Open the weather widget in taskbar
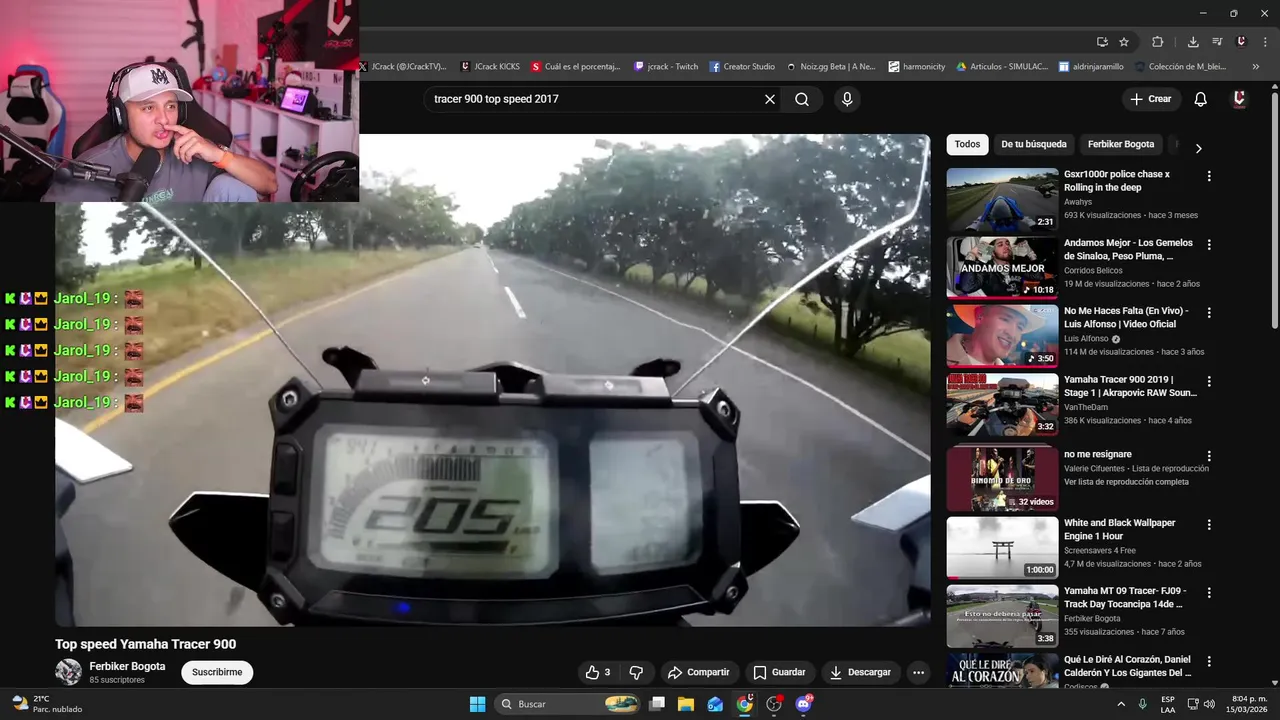The image size is (1280, 720). coord(46,704)
